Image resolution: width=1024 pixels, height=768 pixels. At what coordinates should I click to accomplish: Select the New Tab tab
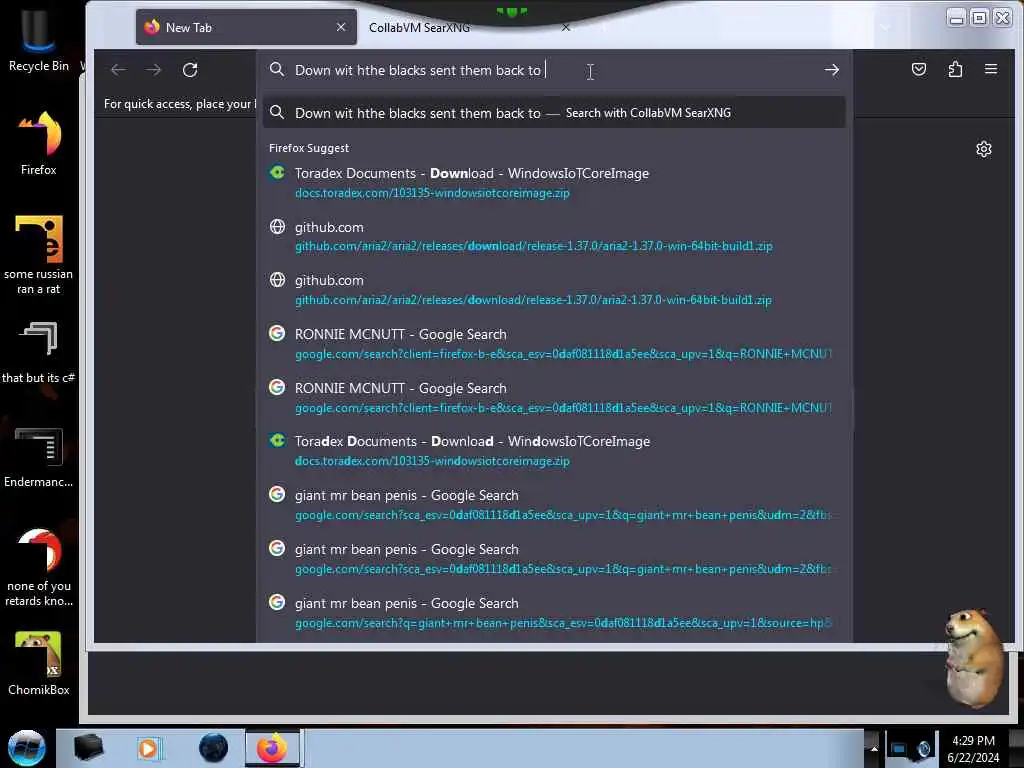(246, 27)
